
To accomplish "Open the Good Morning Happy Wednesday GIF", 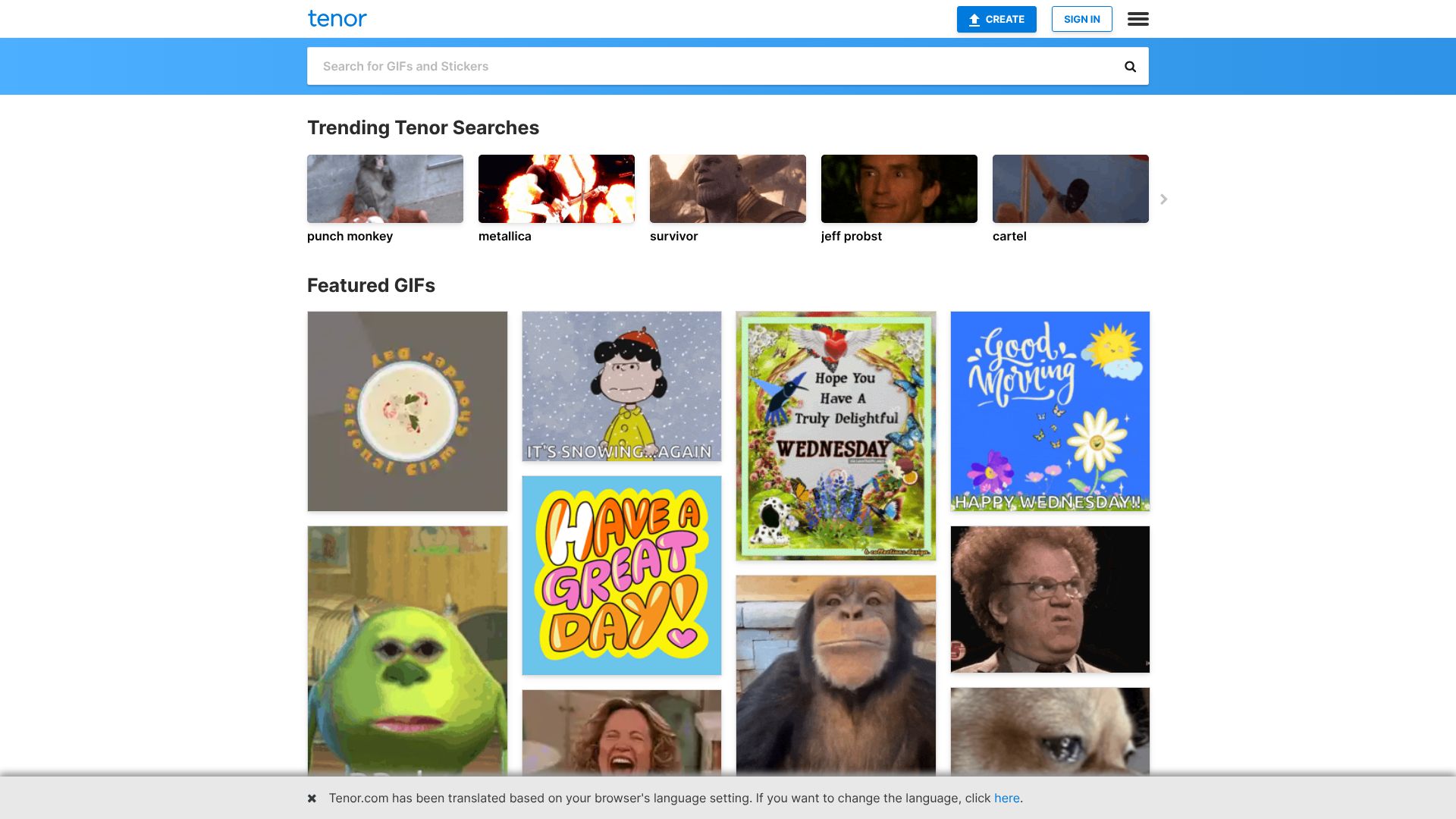I will 1050,411.
